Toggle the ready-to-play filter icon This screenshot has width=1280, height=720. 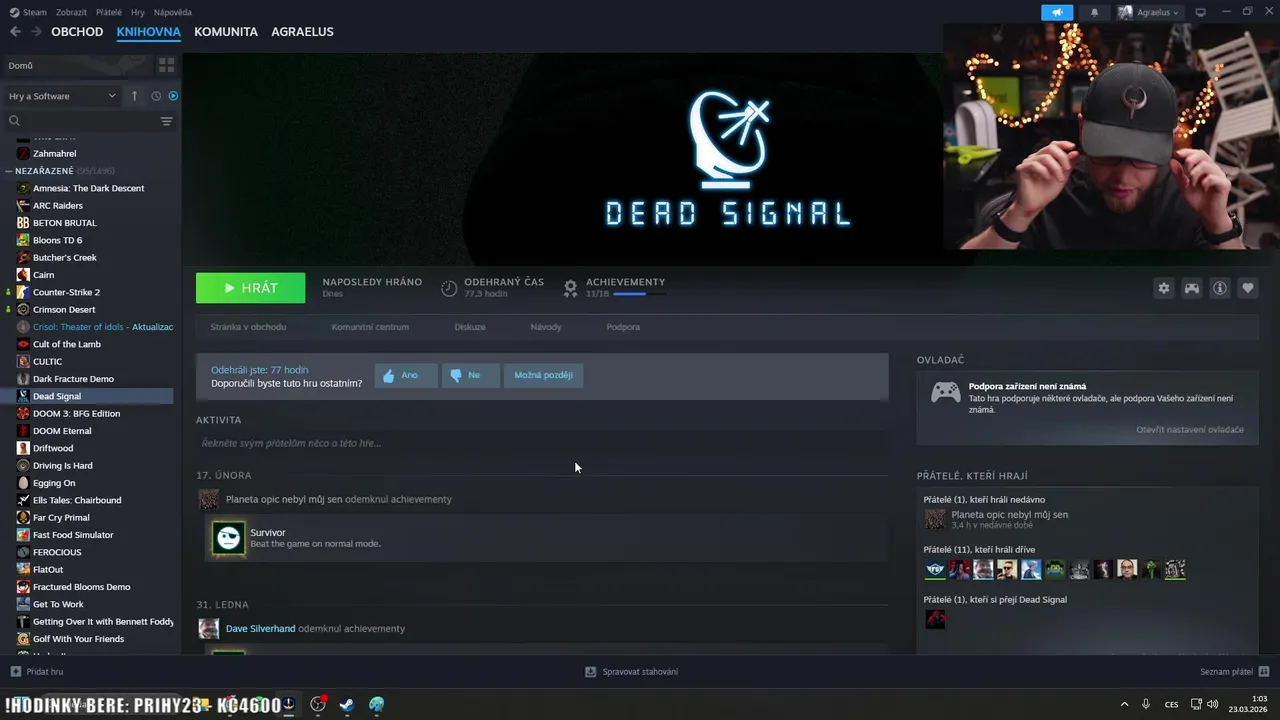pyautogui.click(x=173, y=96)
